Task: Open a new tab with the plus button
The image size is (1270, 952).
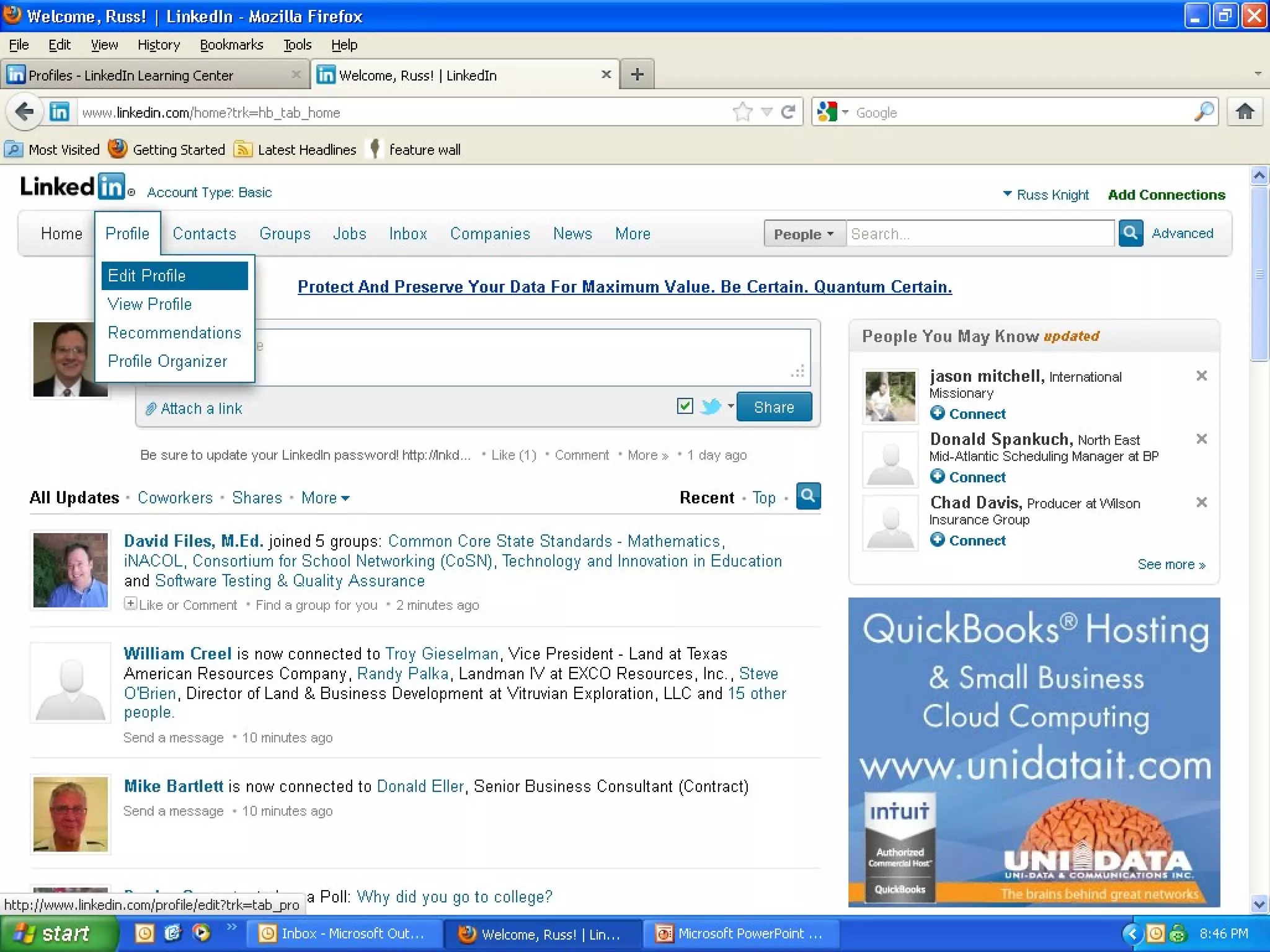Action: pos(637,75)
